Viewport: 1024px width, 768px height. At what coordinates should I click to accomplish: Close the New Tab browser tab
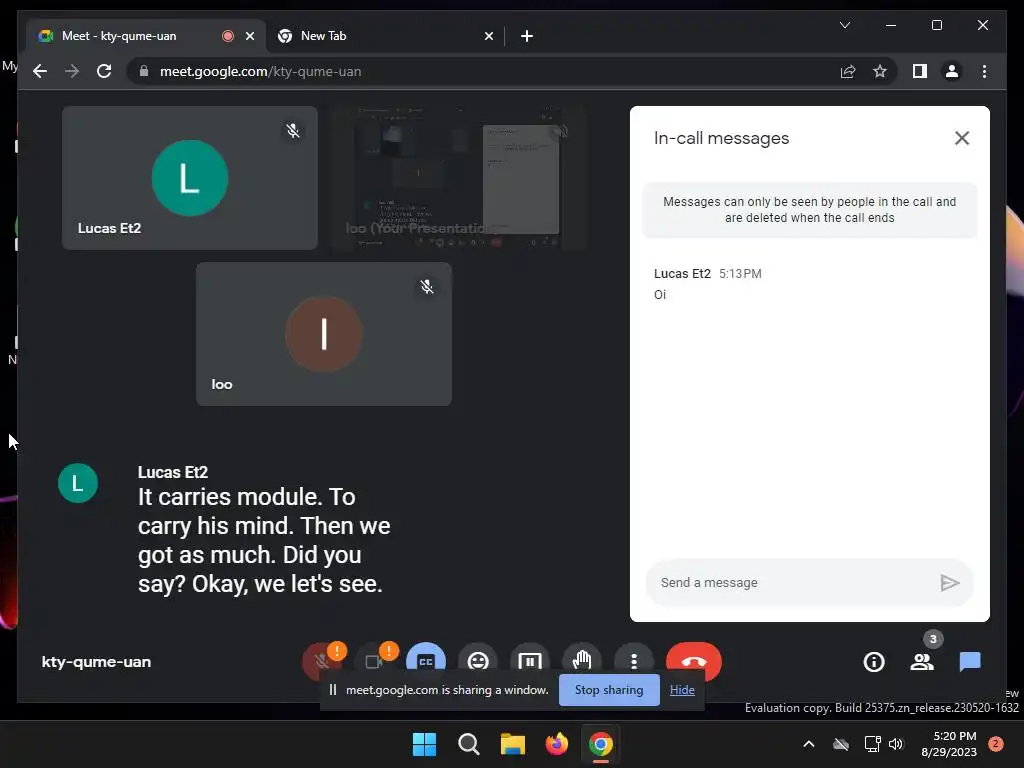(x=488, y=36)
